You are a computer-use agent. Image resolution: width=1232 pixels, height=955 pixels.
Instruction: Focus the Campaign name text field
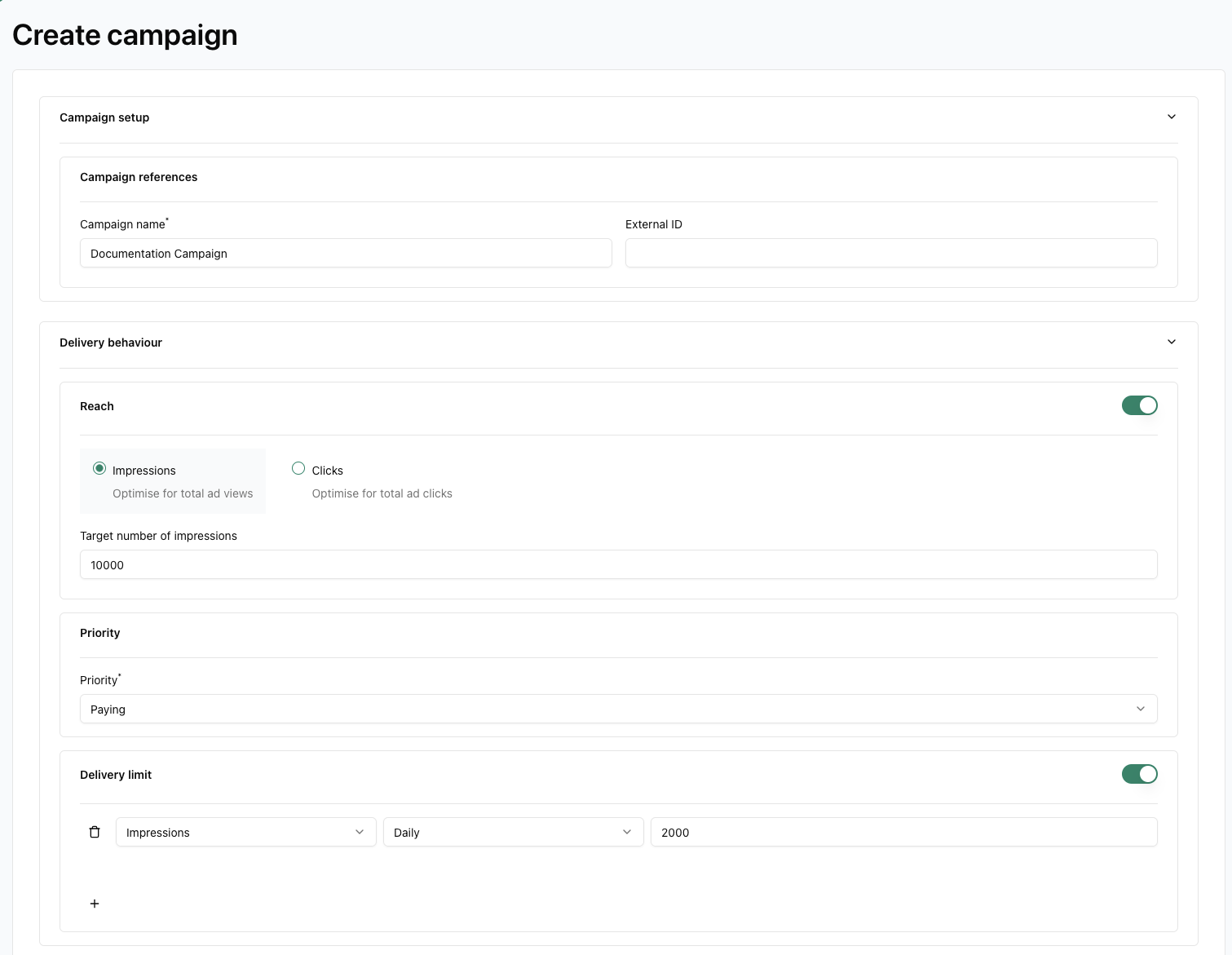pyautogui.click(x=346, y=253)
